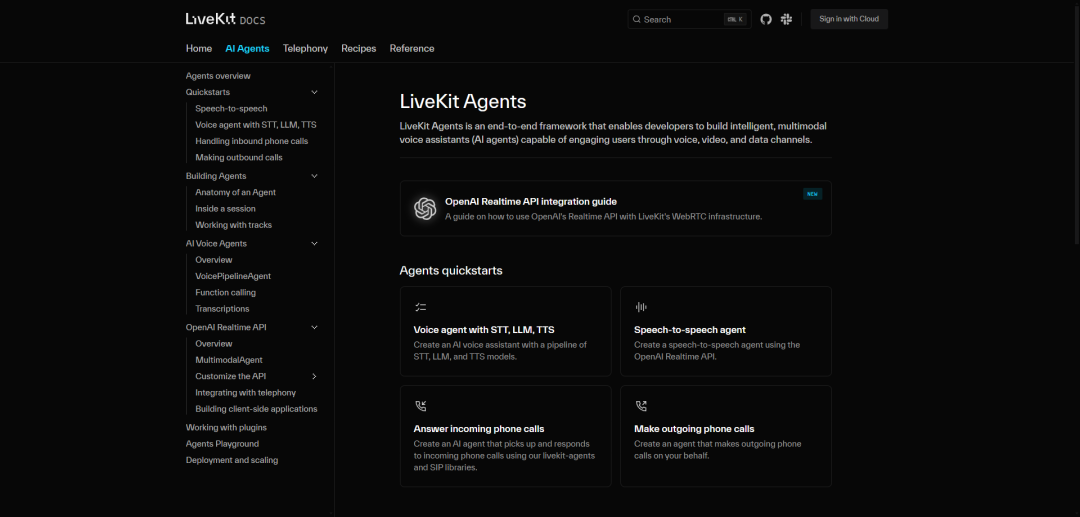Open Integrating with telephony page
This screenshot has height=517, width=1080.
click(x=245, y=392)
